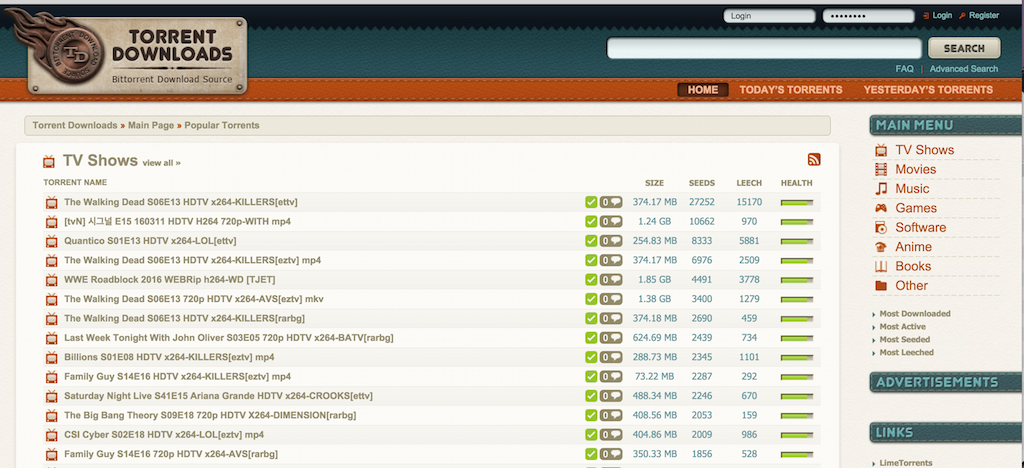Click the Books icon in Main Menu
This screenshot has width=1024, height=468.
(x=881, y=266)
